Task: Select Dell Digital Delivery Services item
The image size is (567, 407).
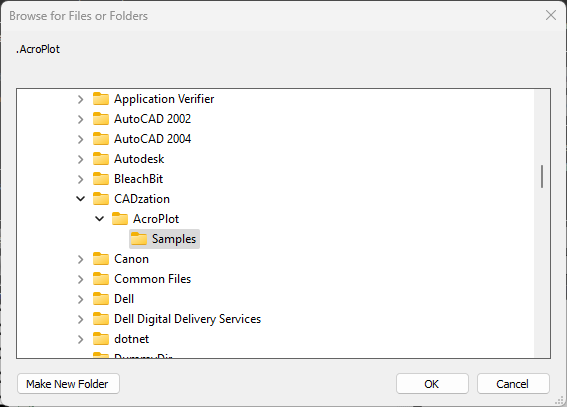Action: [x=187, y=319]
